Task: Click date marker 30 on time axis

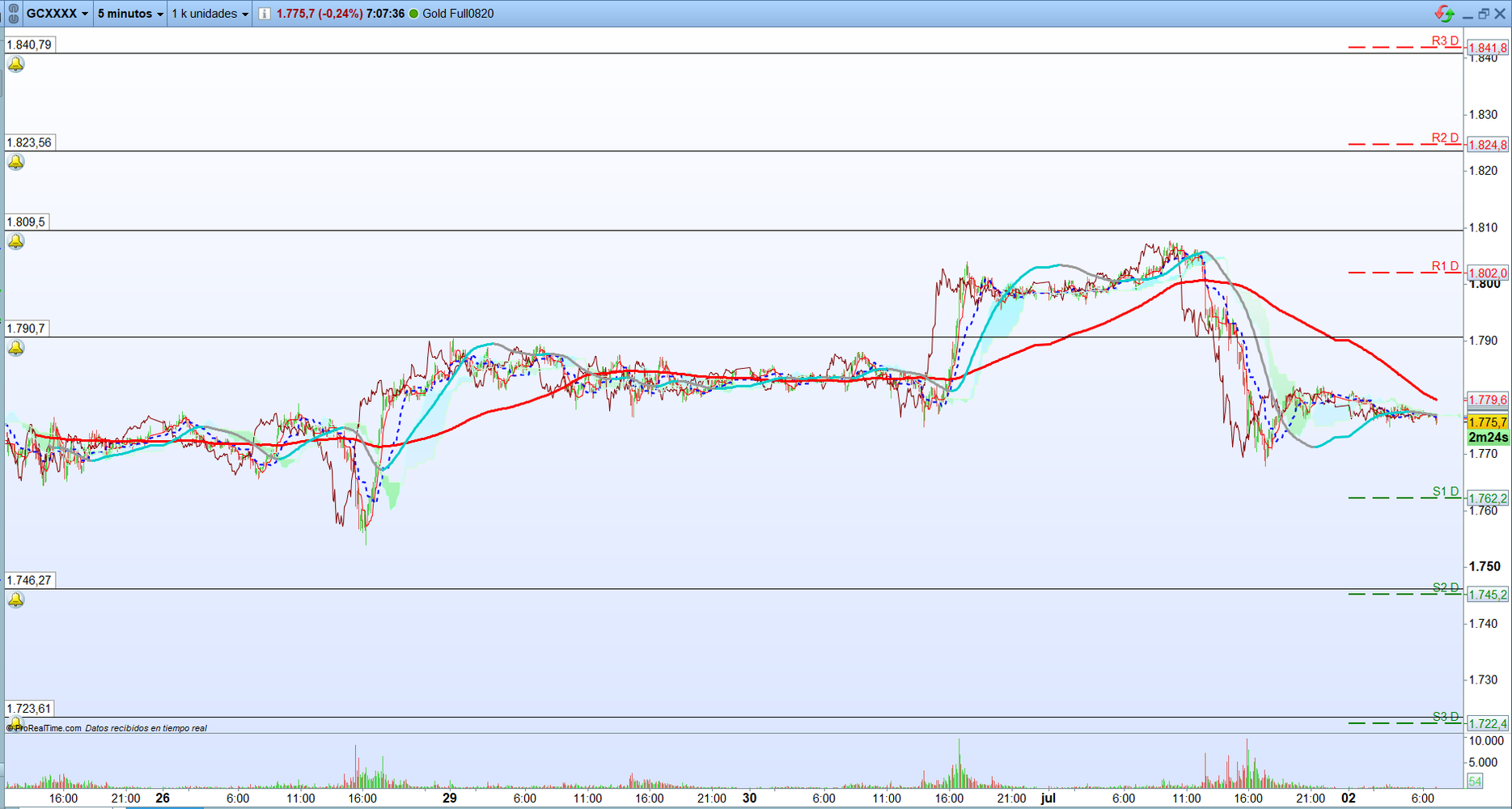Action: pos(749,798)
